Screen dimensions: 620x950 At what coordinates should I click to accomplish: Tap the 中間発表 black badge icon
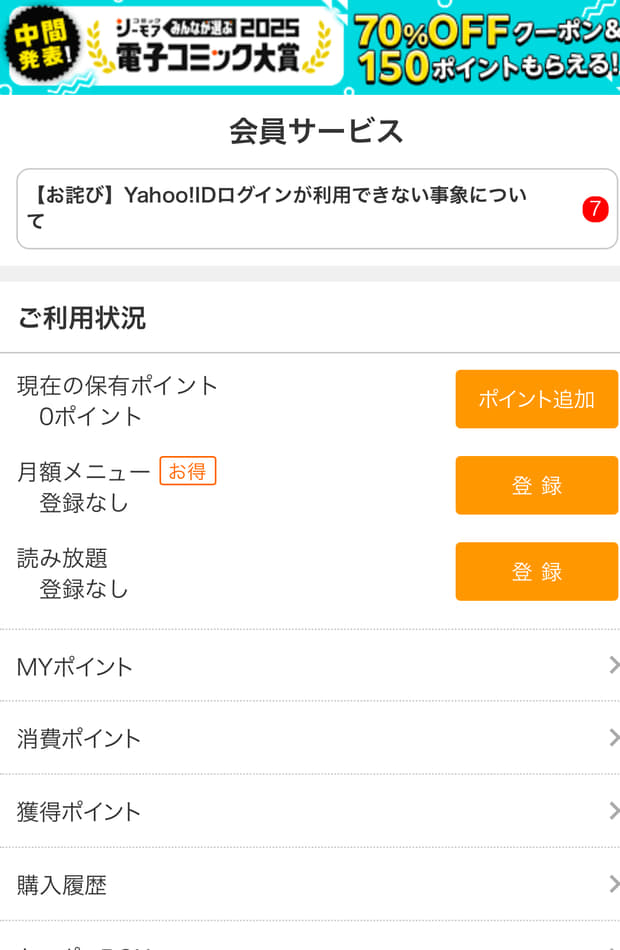coord(42,45)
